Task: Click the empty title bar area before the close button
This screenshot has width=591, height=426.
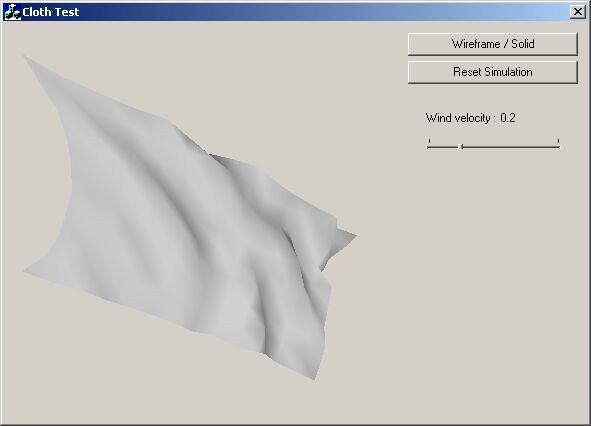Action: 324,12
